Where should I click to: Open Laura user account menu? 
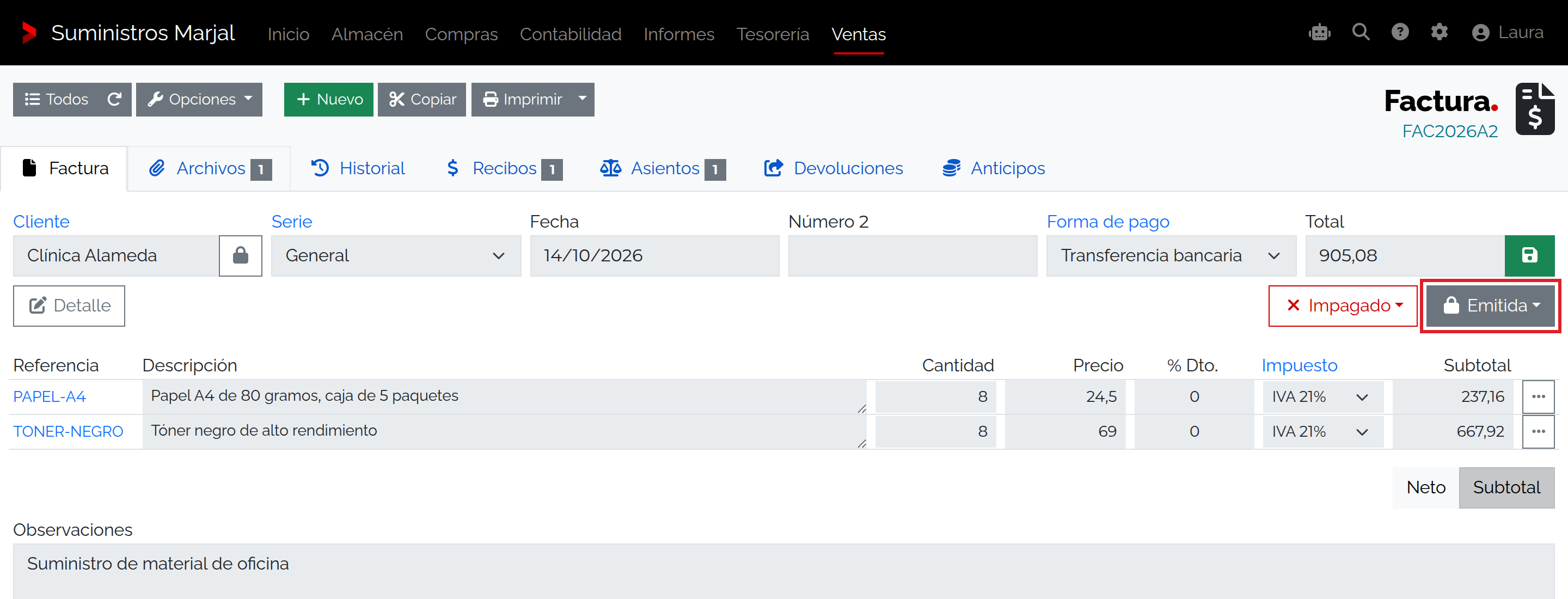coord(1507,32)
